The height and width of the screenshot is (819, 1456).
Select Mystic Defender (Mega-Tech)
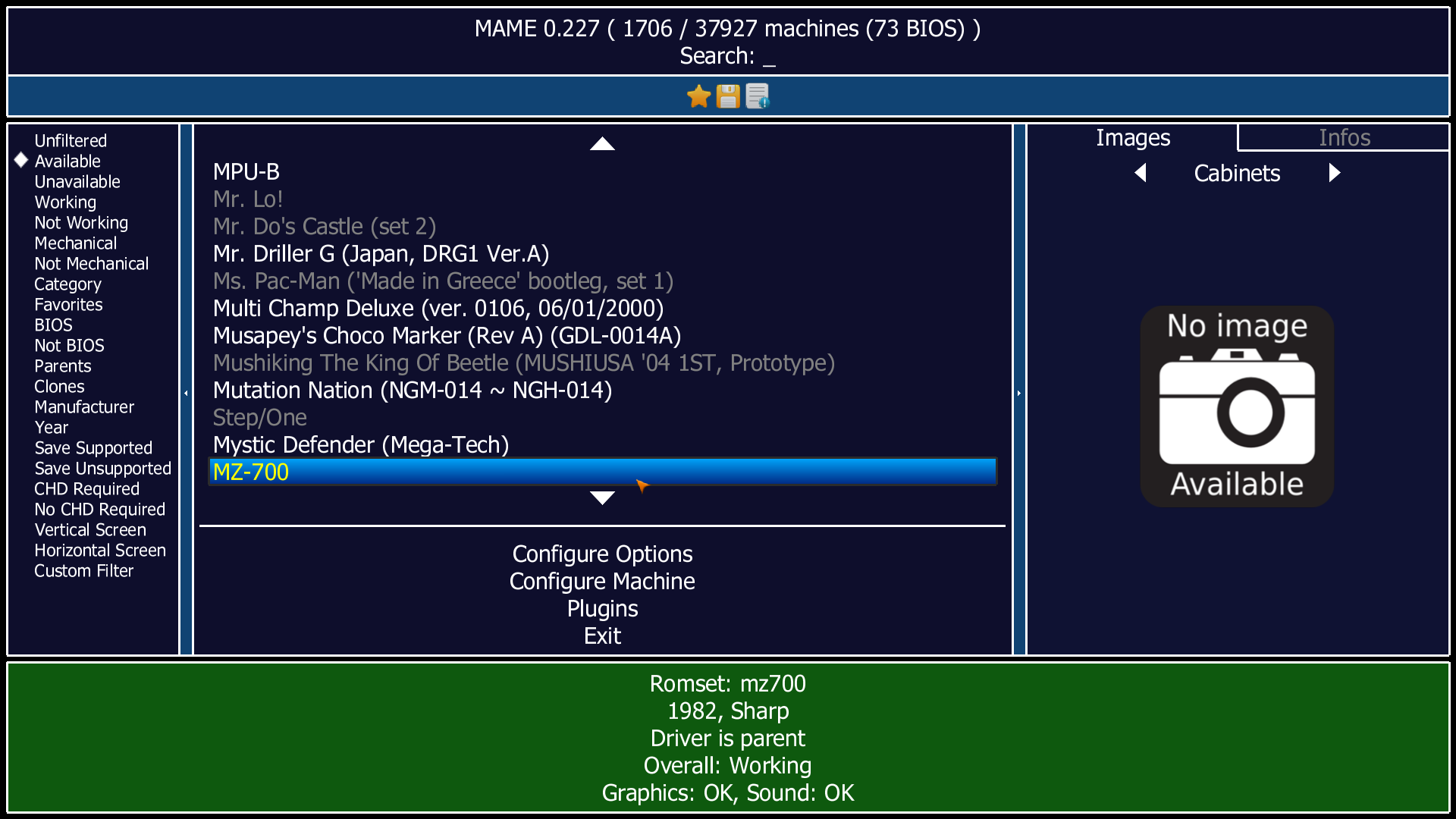click(602, 444)
